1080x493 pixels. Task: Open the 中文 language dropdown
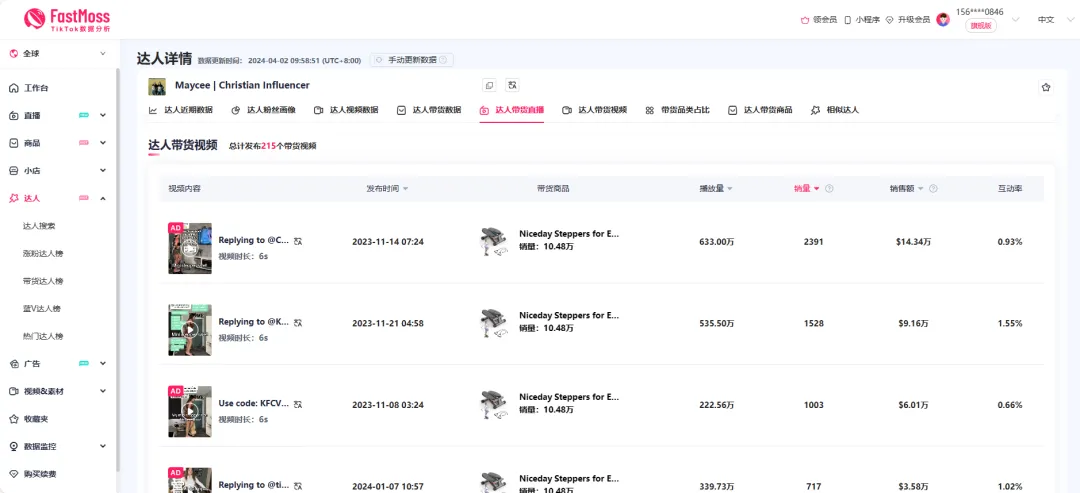click(x=1046, y=19)
